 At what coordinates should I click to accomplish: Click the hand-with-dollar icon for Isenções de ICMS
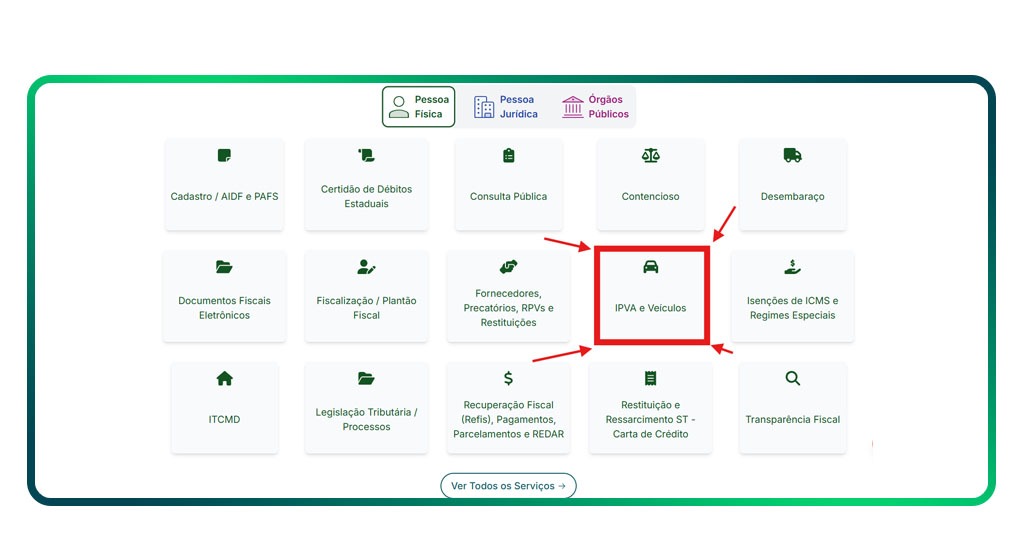coord(792,267)
